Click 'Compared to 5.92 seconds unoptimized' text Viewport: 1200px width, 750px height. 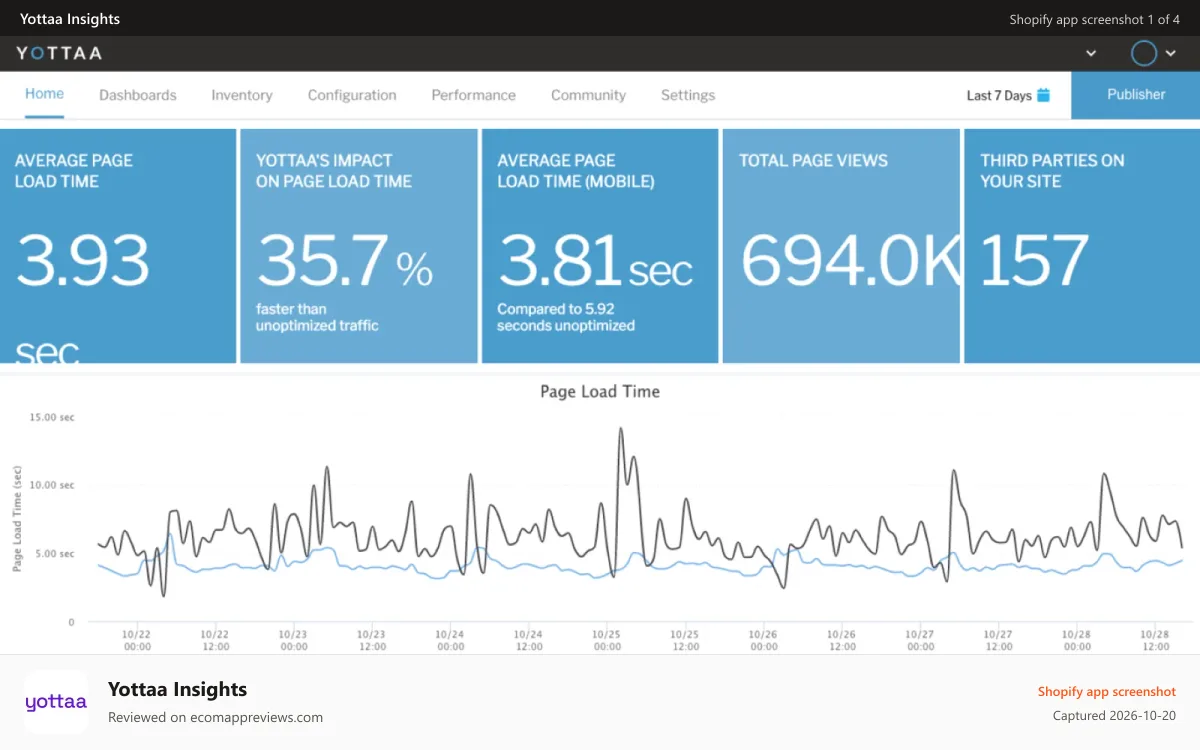tap(566, 317)
